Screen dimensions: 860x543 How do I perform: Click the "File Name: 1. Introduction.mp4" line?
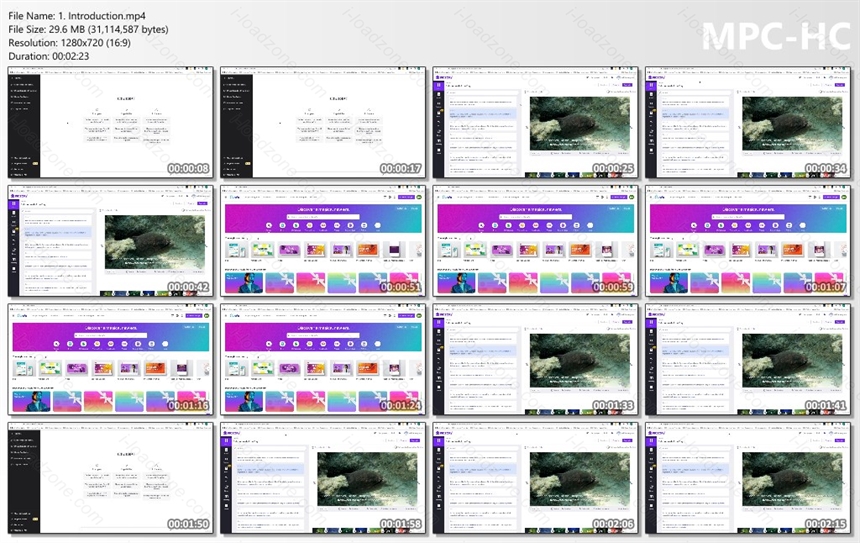click(77, 16)
